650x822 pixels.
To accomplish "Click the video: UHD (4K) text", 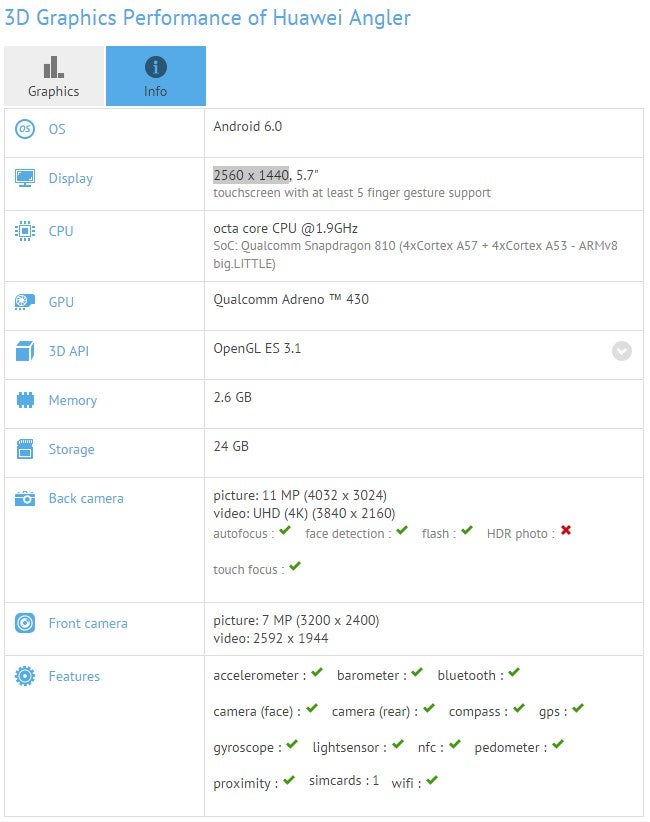I will tap(304, 513).
